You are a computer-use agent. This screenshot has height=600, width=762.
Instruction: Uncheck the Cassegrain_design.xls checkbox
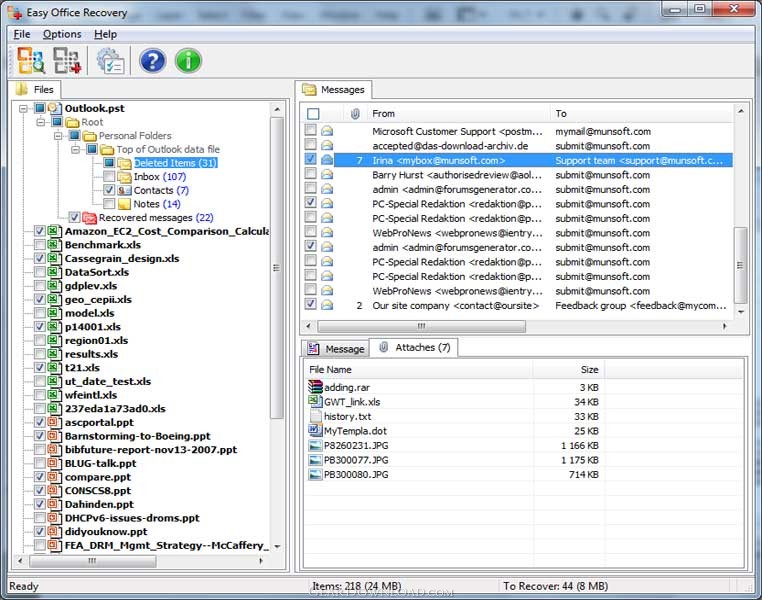tap(40, 258)
